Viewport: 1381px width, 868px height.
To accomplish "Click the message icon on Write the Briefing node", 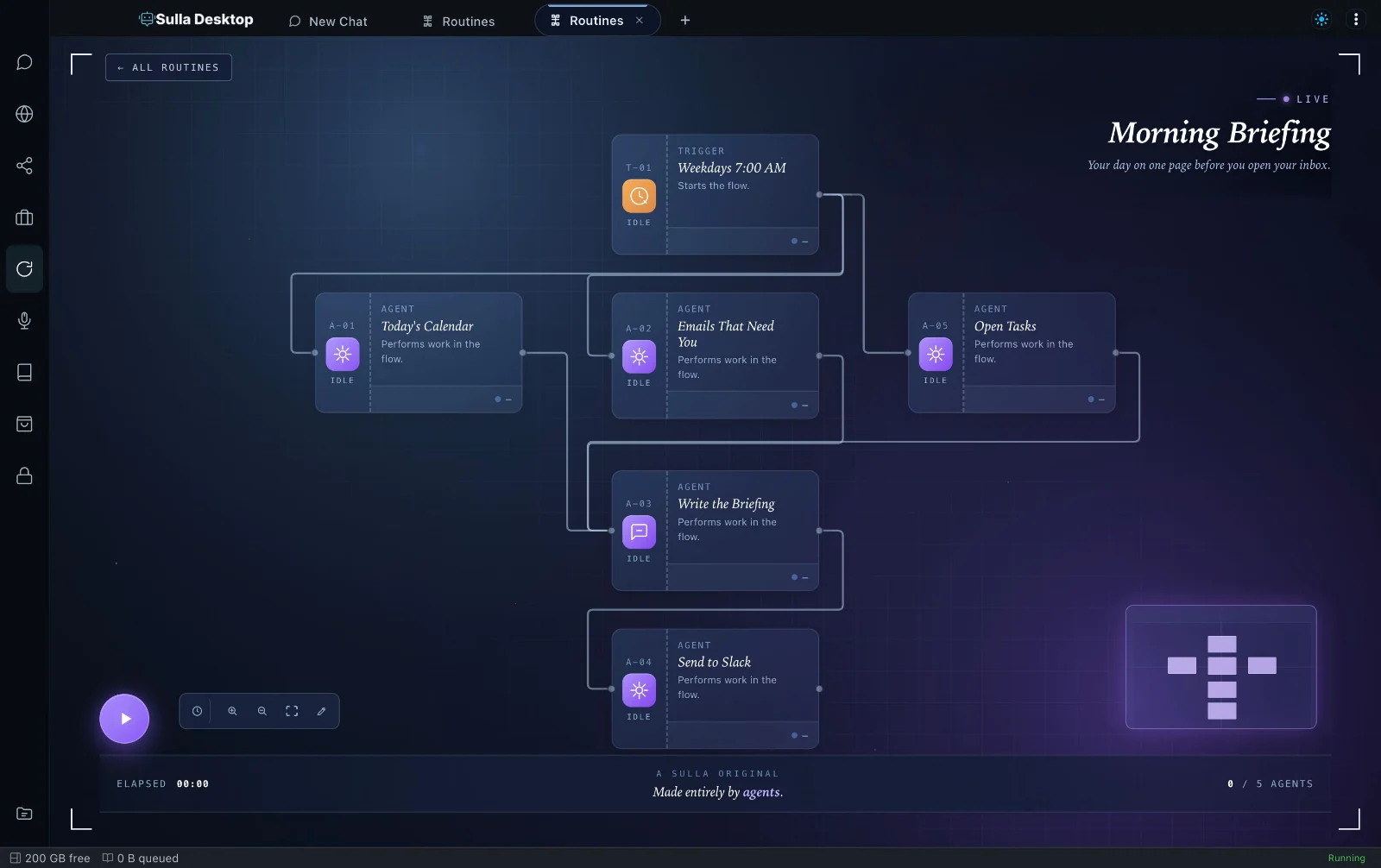I will pos(639,531).
